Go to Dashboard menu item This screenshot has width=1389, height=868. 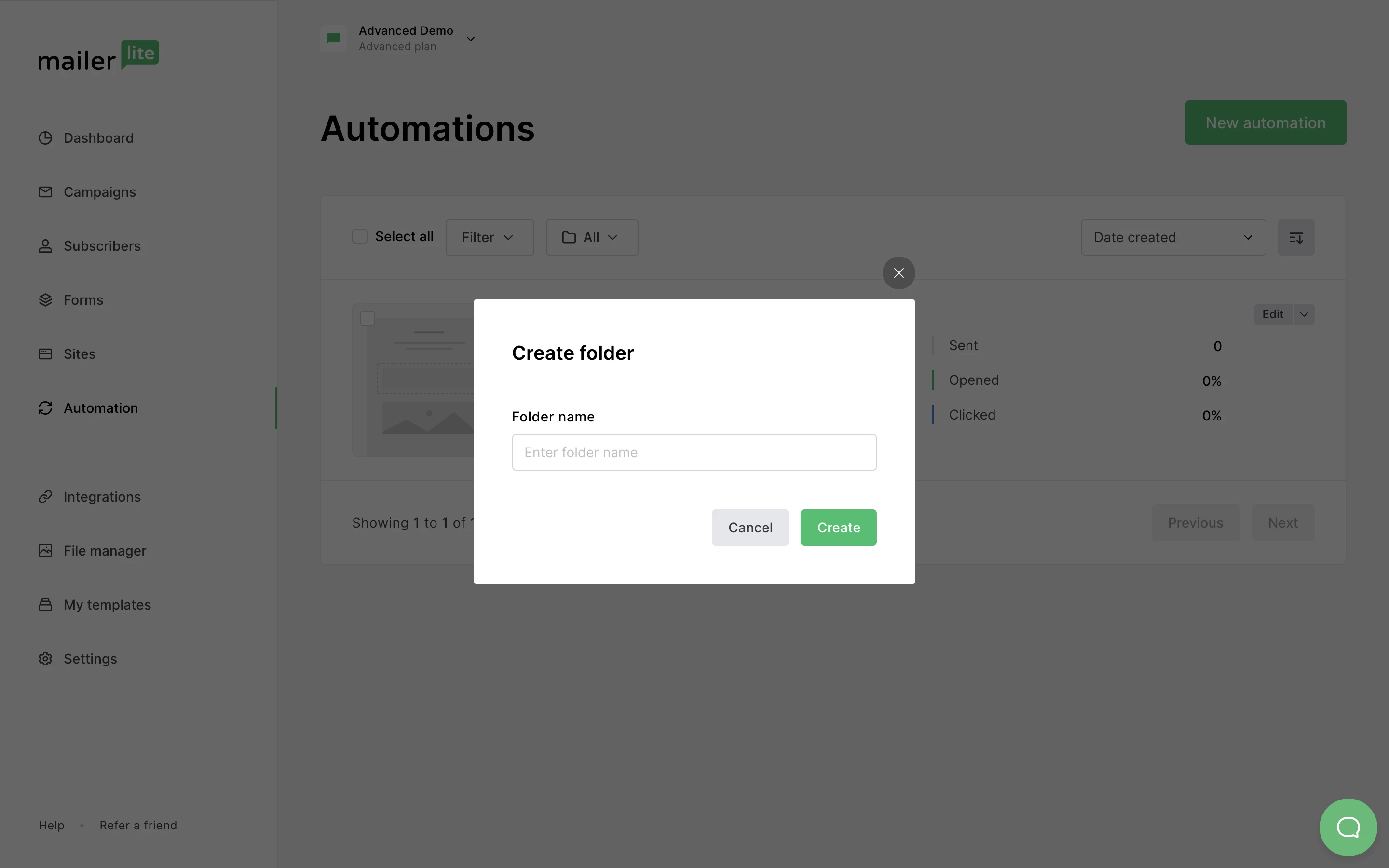click(98, 138)
